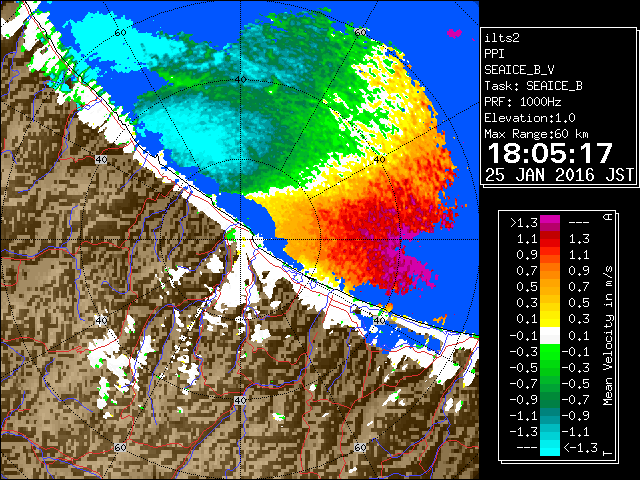Click the "ilts2" site name text
The width and height of the screenshot is (640, 480).
pyautogui.click(x=502, y=38)
